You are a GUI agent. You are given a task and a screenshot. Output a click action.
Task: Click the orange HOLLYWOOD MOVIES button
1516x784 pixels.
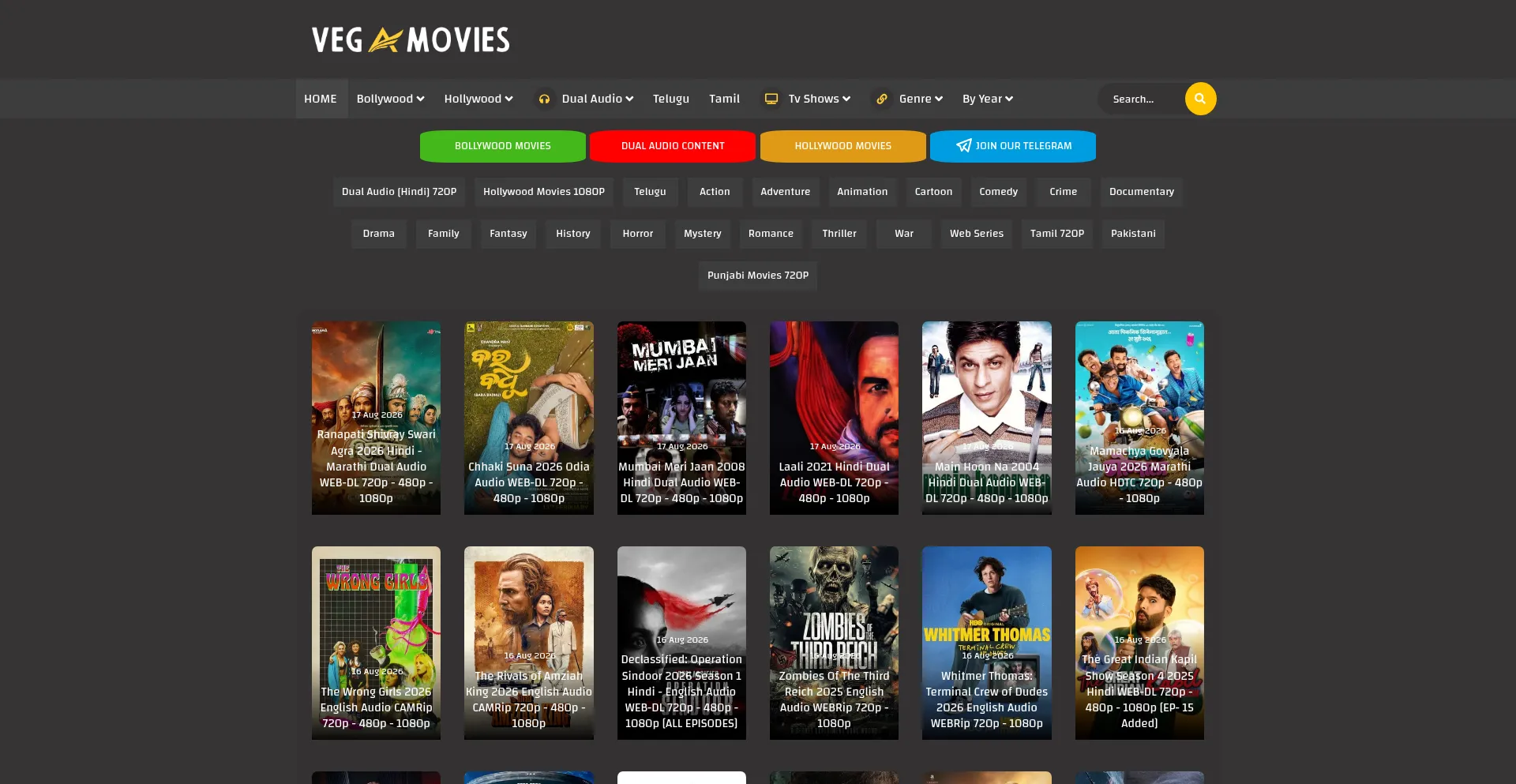[x=843, y=146]
